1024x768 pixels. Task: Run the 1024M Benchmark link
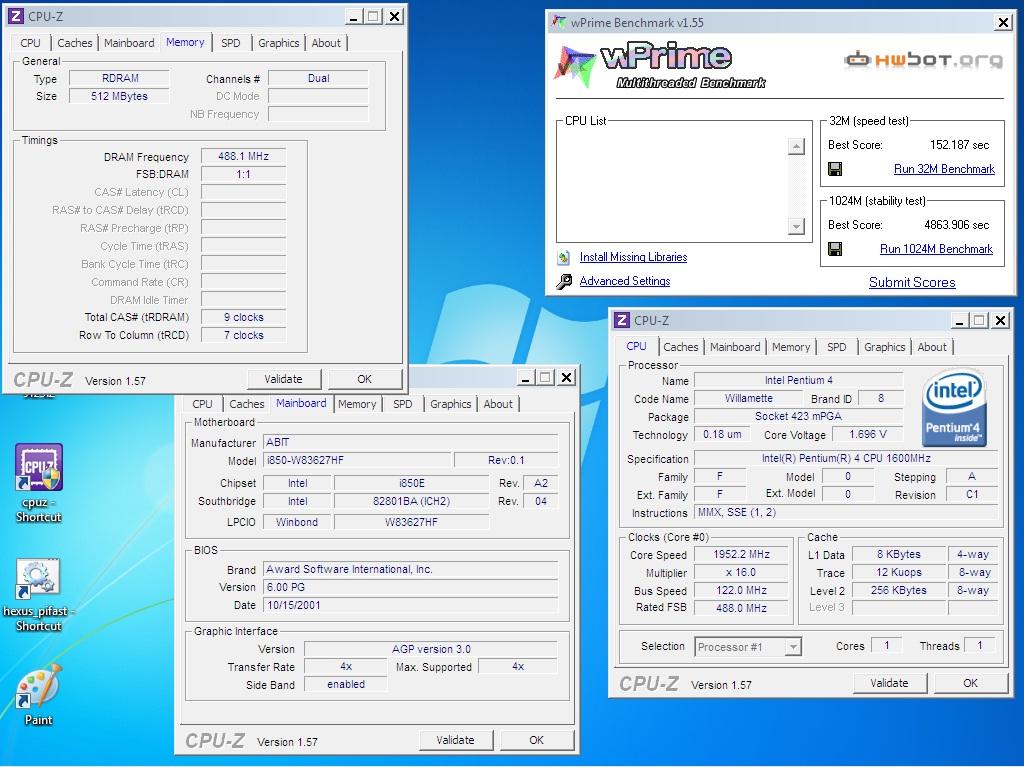coord(936,249)
